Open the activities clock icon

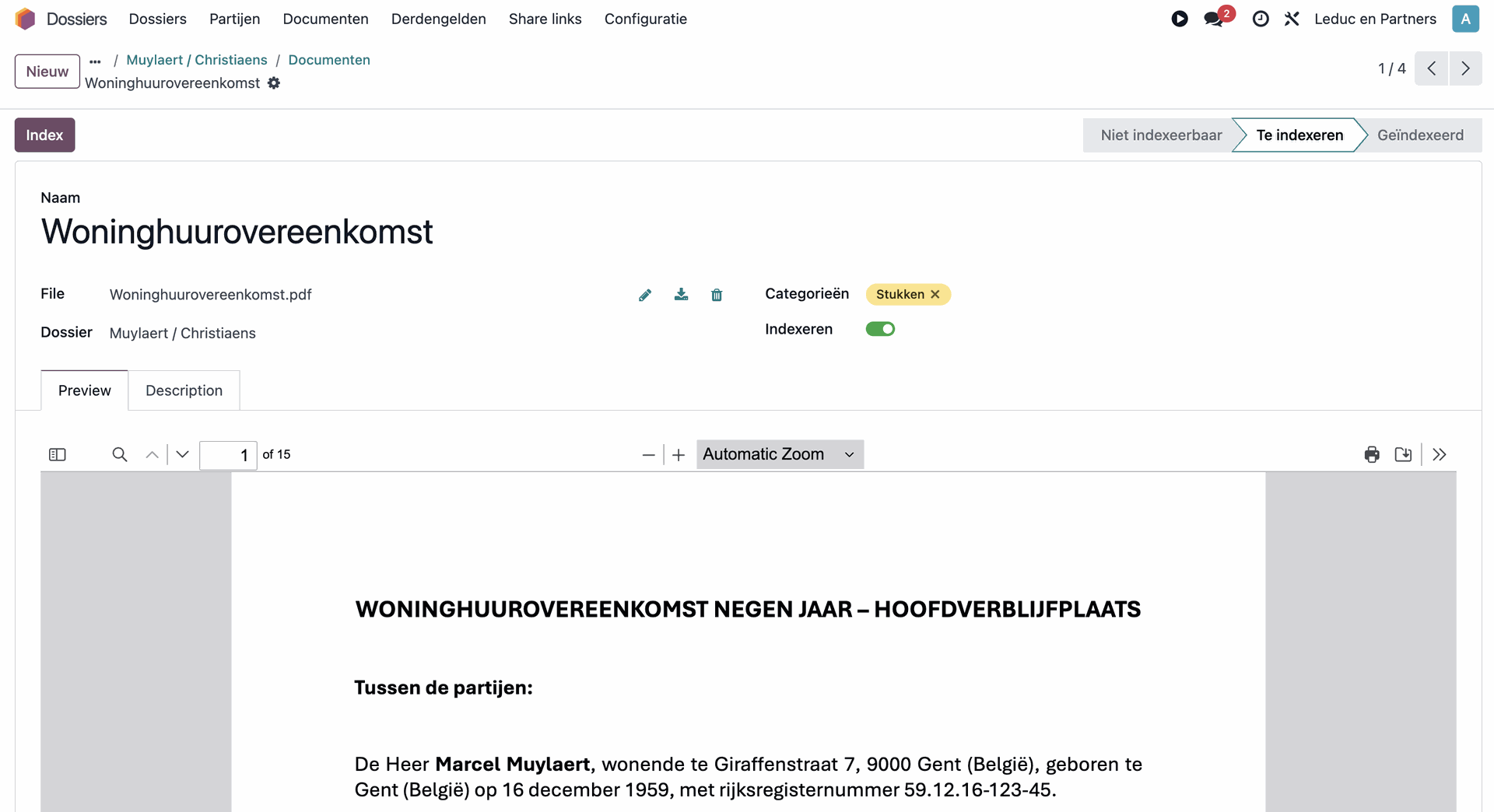pyautogui.click(x=1261, y=19)
